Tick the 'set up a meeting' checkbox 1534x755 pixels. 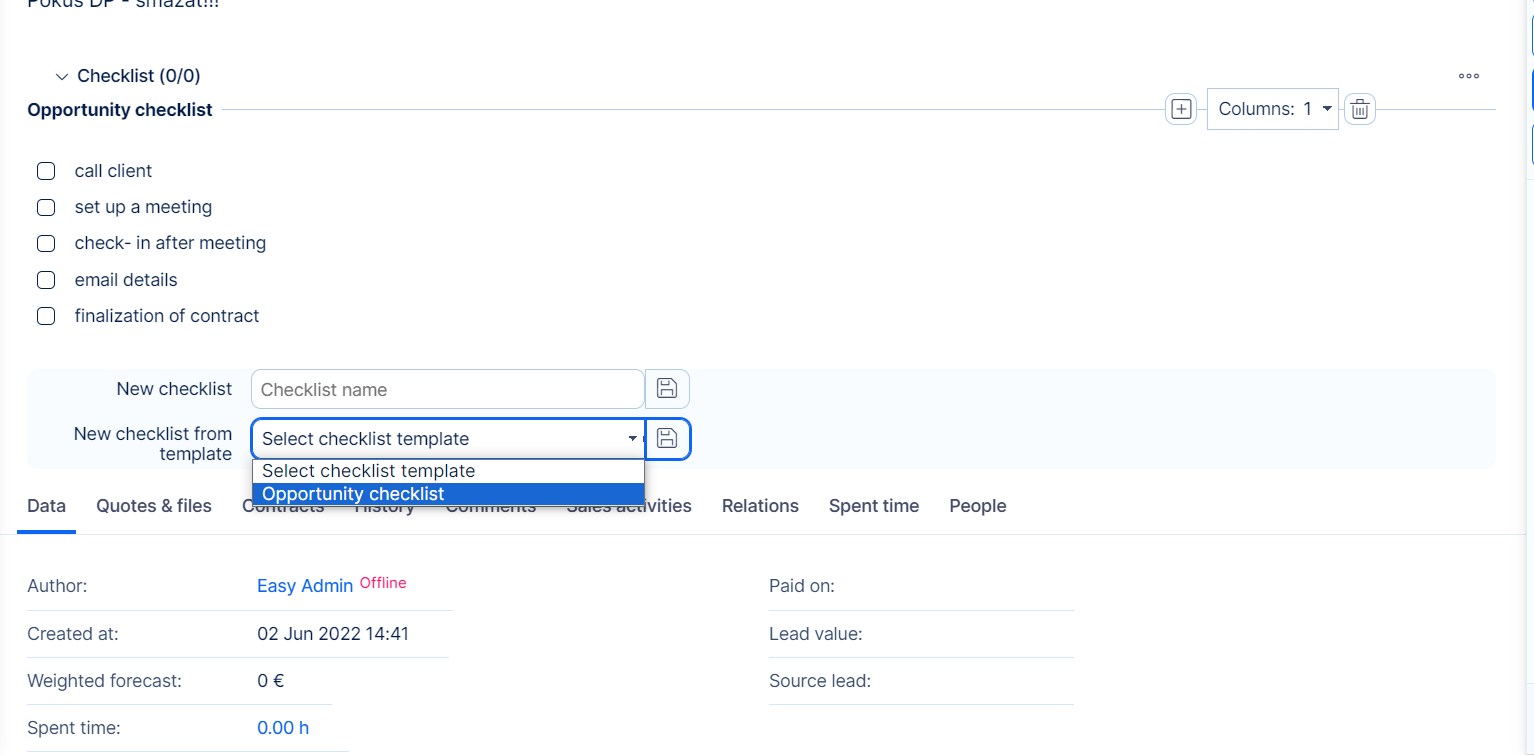pyautogui.click(x=46, y=207)
